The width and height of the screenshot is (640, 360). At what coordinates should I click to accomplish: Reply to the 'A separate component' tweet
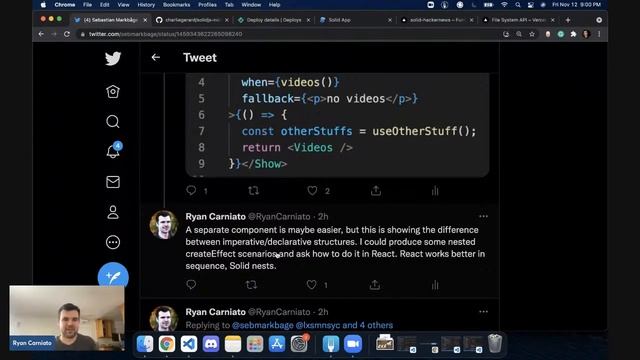(x=191, y=284)
